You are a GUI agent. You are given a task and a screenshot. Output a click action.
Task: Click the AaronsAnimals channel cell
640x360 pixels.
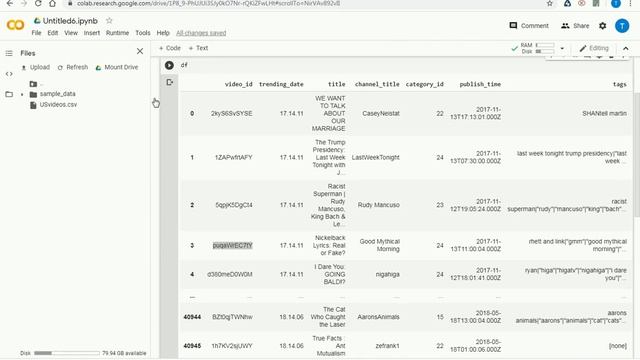[x=378, y=317]
